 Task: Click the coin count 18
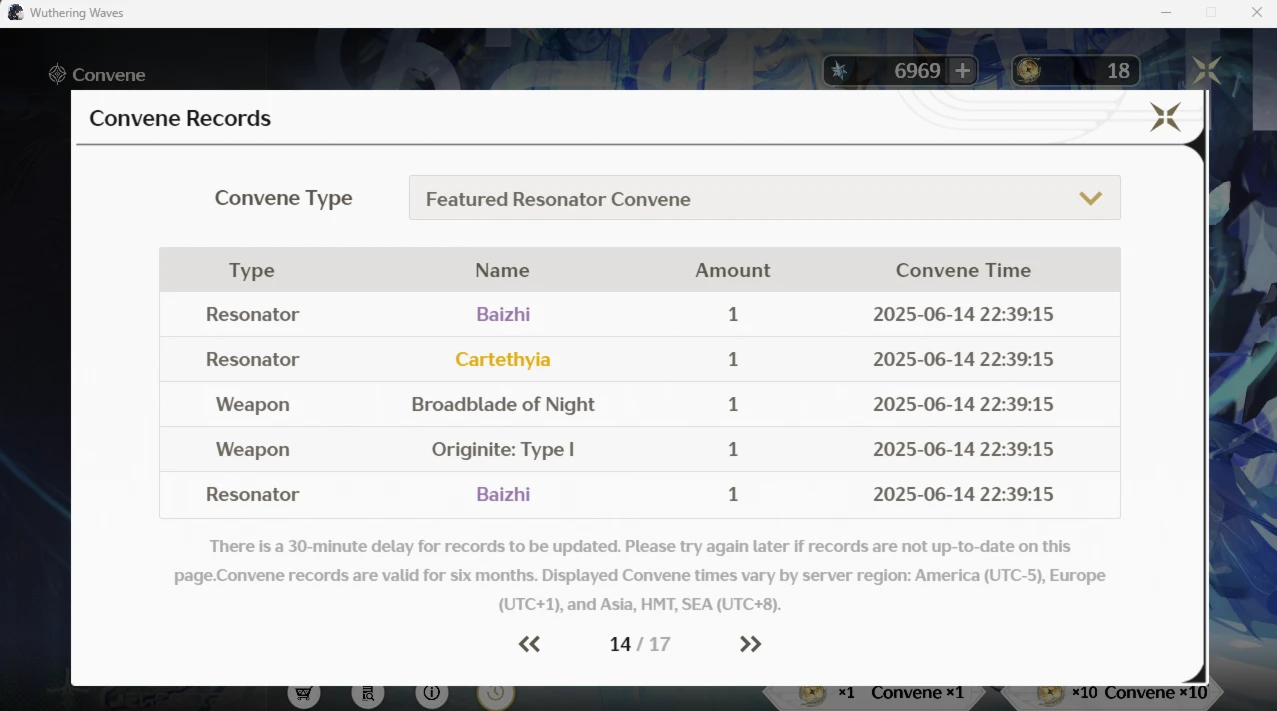1118,71
